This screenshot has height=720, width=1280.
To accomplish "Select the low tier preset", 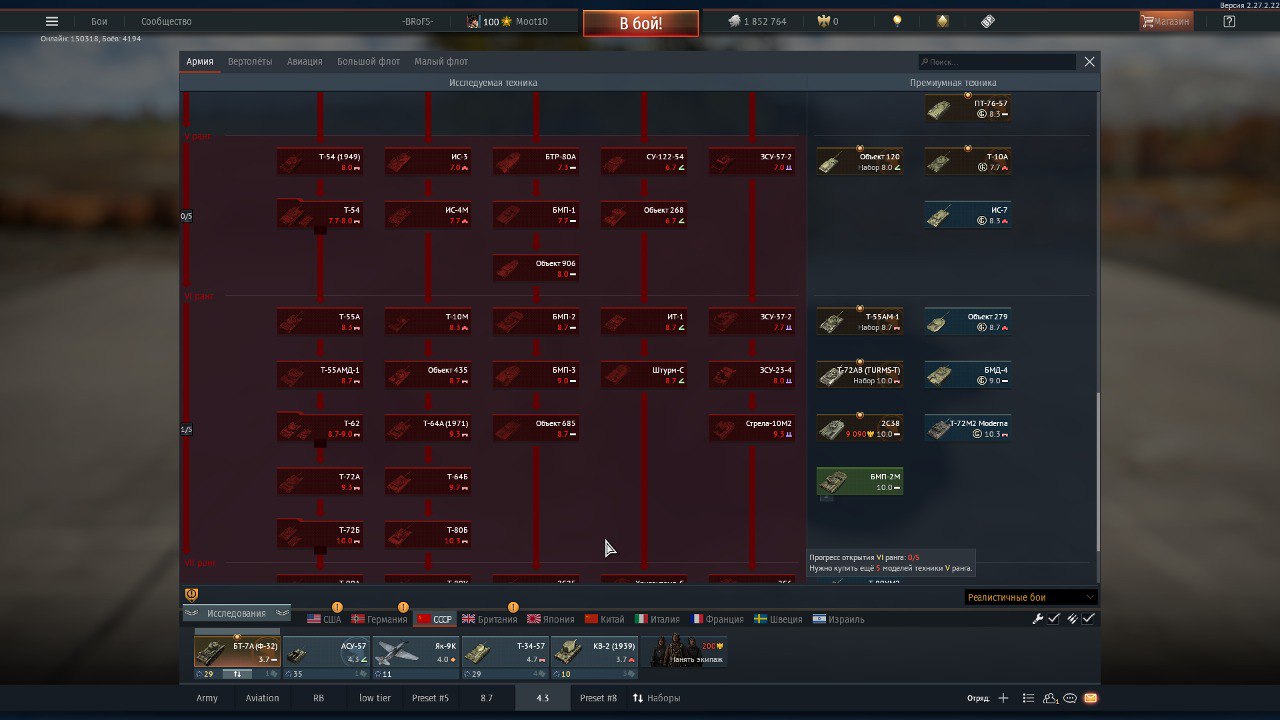I will click(x=375, y=698).
